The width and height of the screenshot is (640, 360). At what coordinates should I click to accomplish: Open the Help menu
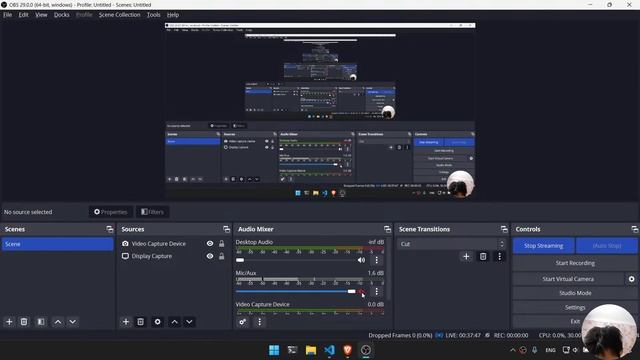coord(173,15)
